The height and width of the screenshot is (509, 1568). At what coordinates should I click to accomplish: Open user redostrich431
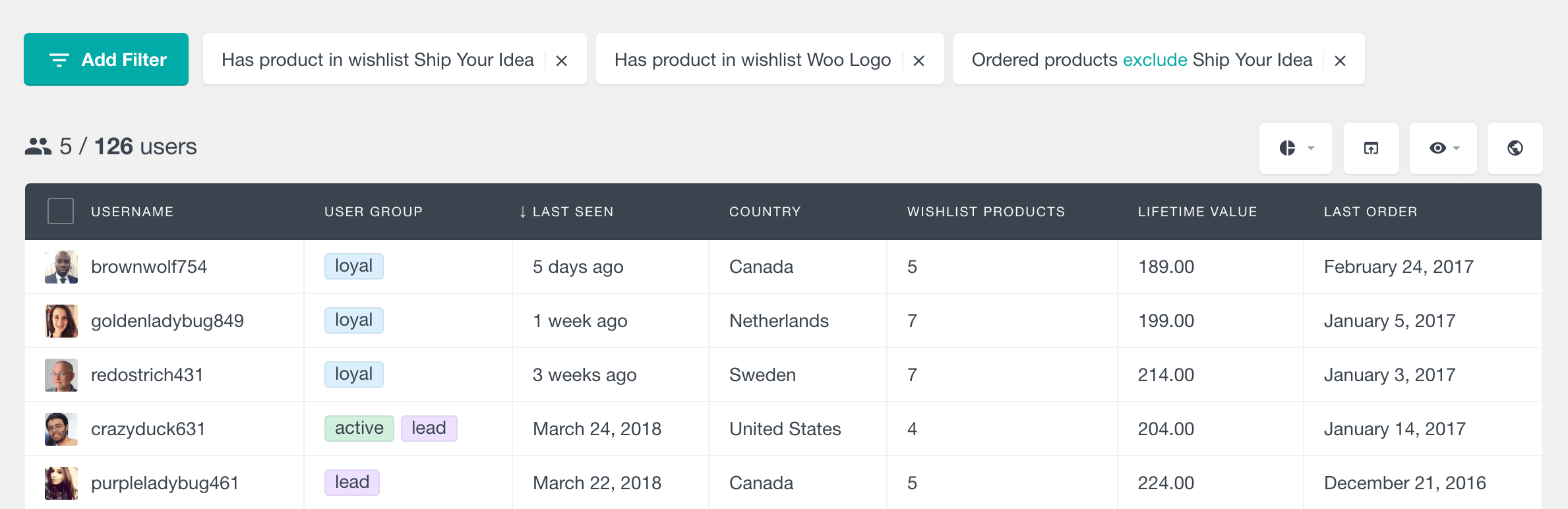(147, 375)
